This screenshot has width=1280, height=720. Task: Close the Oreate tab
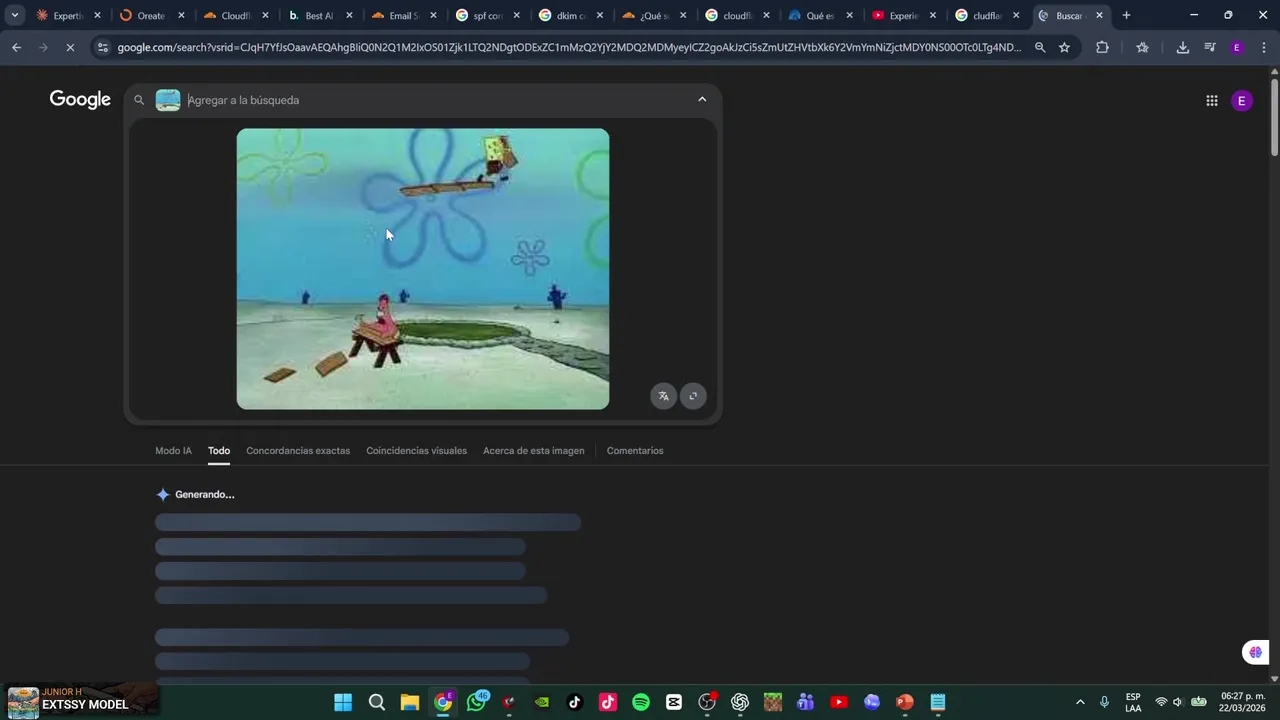[x=181, y=15]
